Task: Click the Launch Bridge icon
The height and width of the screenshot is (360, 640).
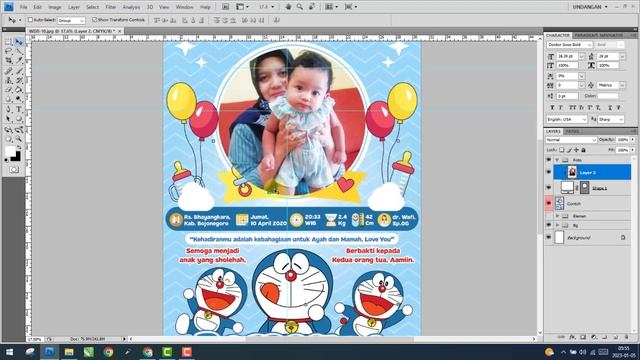Action: click(225, 7)
